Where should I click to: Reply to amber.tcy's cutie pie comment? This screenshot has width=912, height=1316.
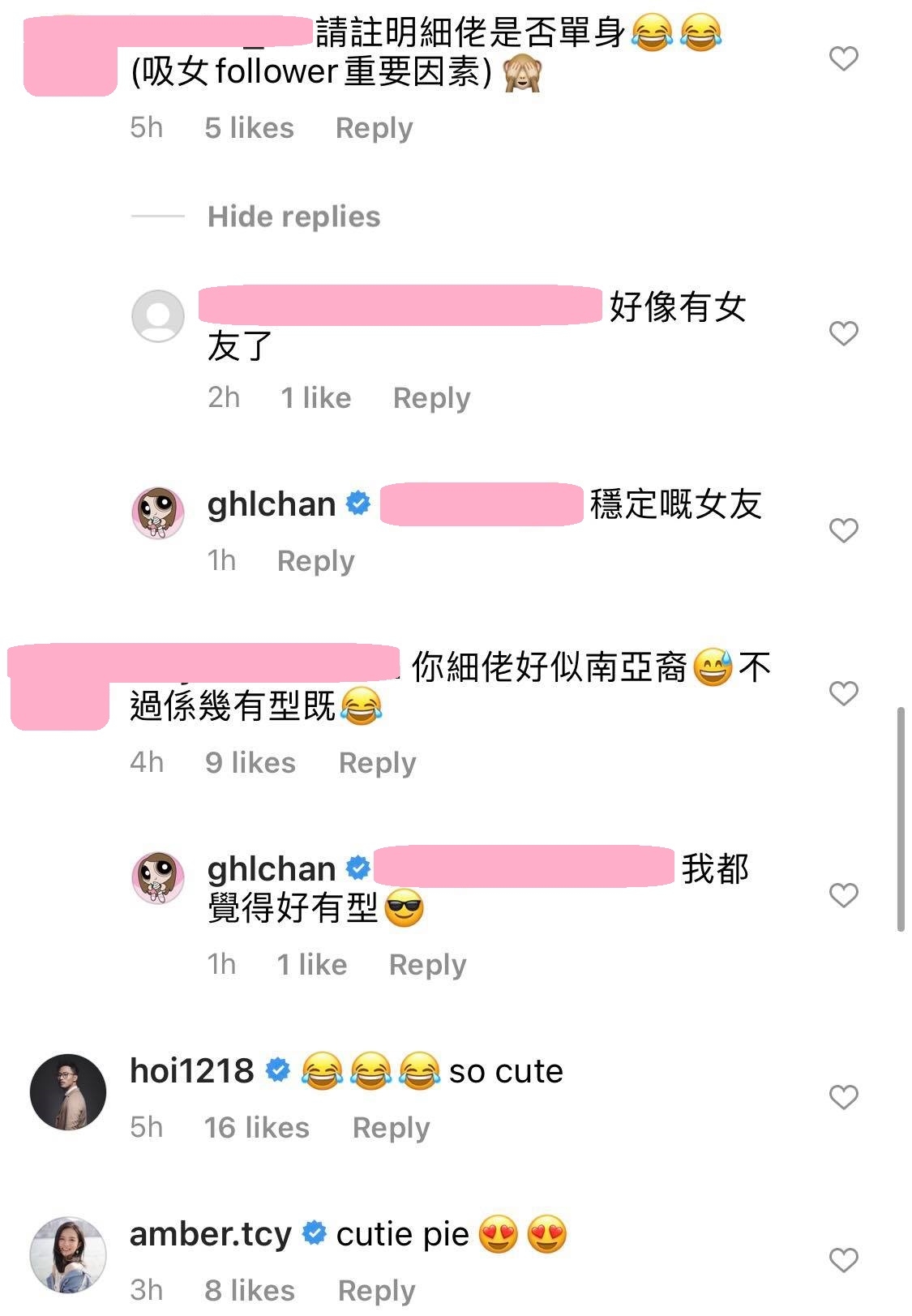point(376,1290)
